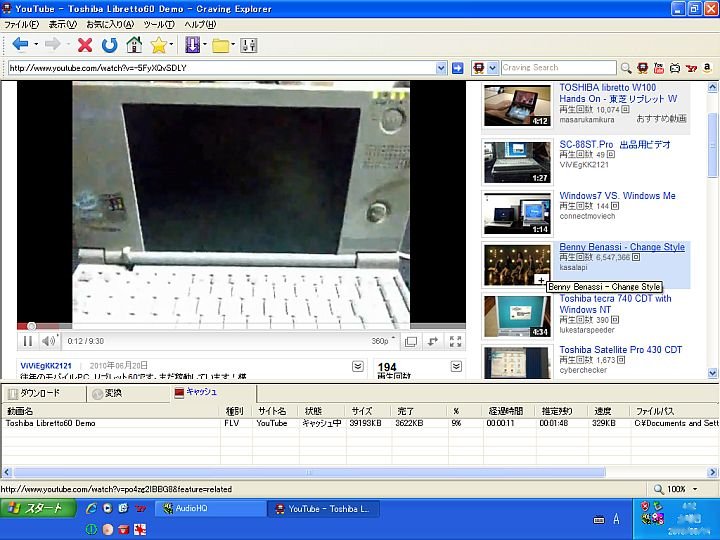Screen dimensions: 720x540
Task: Open the download button dropdown arrow
Action: coord(204,45)
